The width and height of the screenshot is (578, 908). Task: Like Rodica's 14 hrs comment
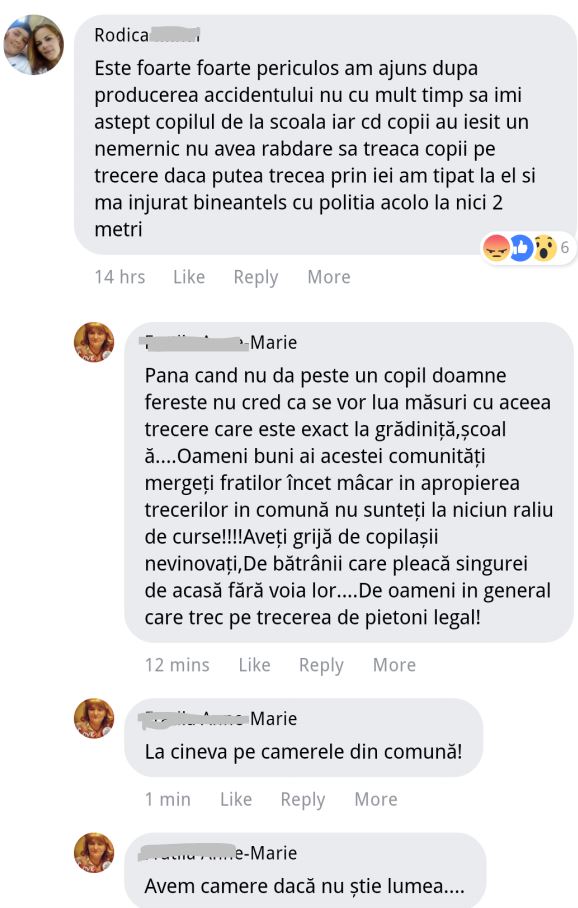tap(189, 277)
